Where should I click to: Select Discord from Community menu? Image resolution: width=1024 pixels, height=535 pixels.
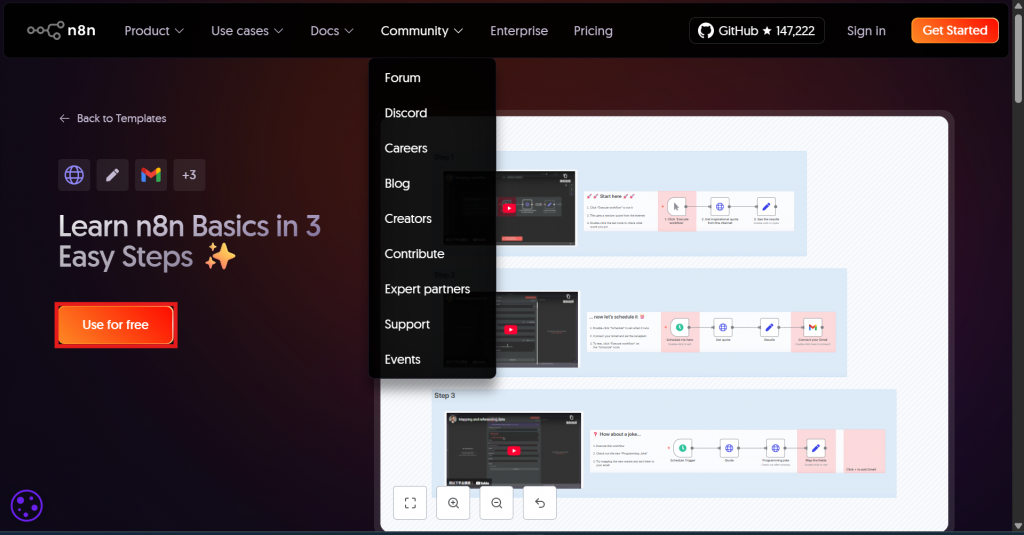(406, 113)
